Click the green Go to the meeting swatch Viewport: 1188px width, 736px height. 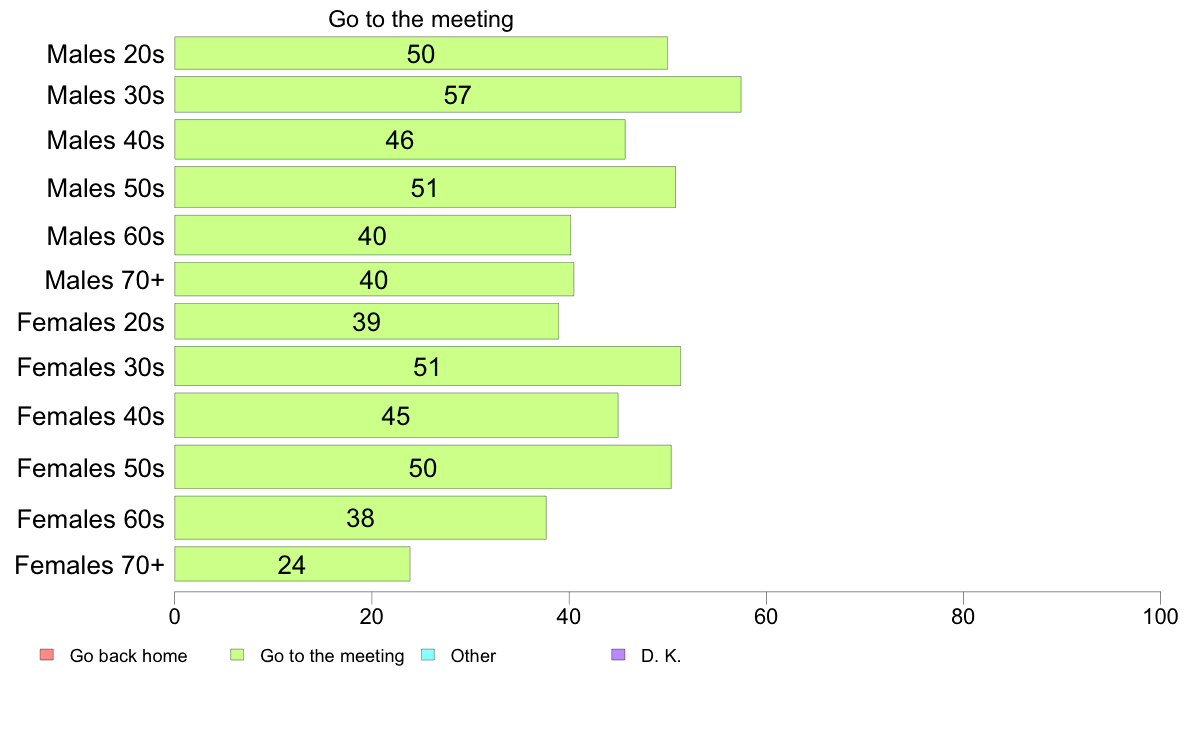[237, 655]
